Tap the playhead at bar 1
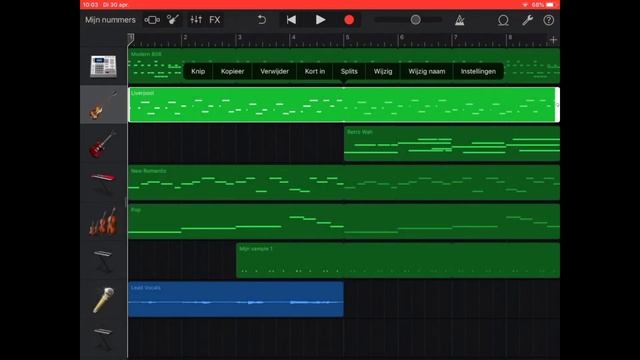The image size is (640, 360). coord(131,38)
